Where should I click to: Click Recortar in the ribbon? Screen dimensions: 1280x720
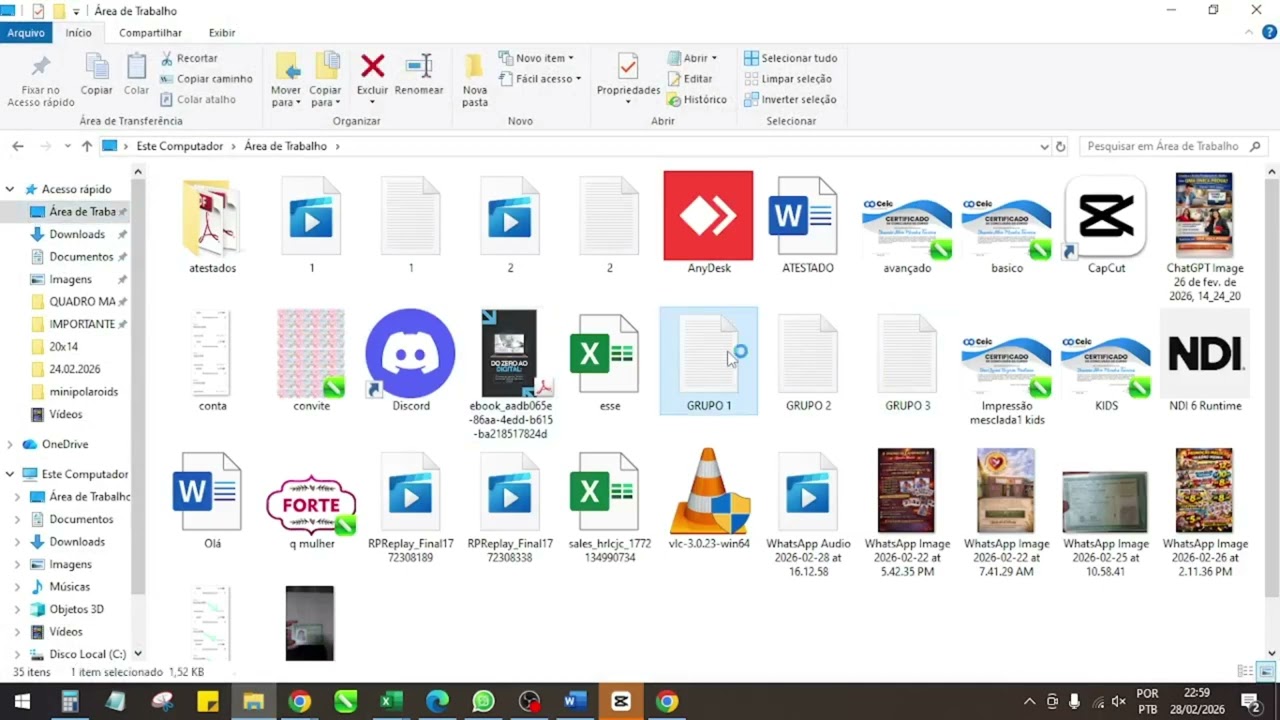click(x=189, y=58)
